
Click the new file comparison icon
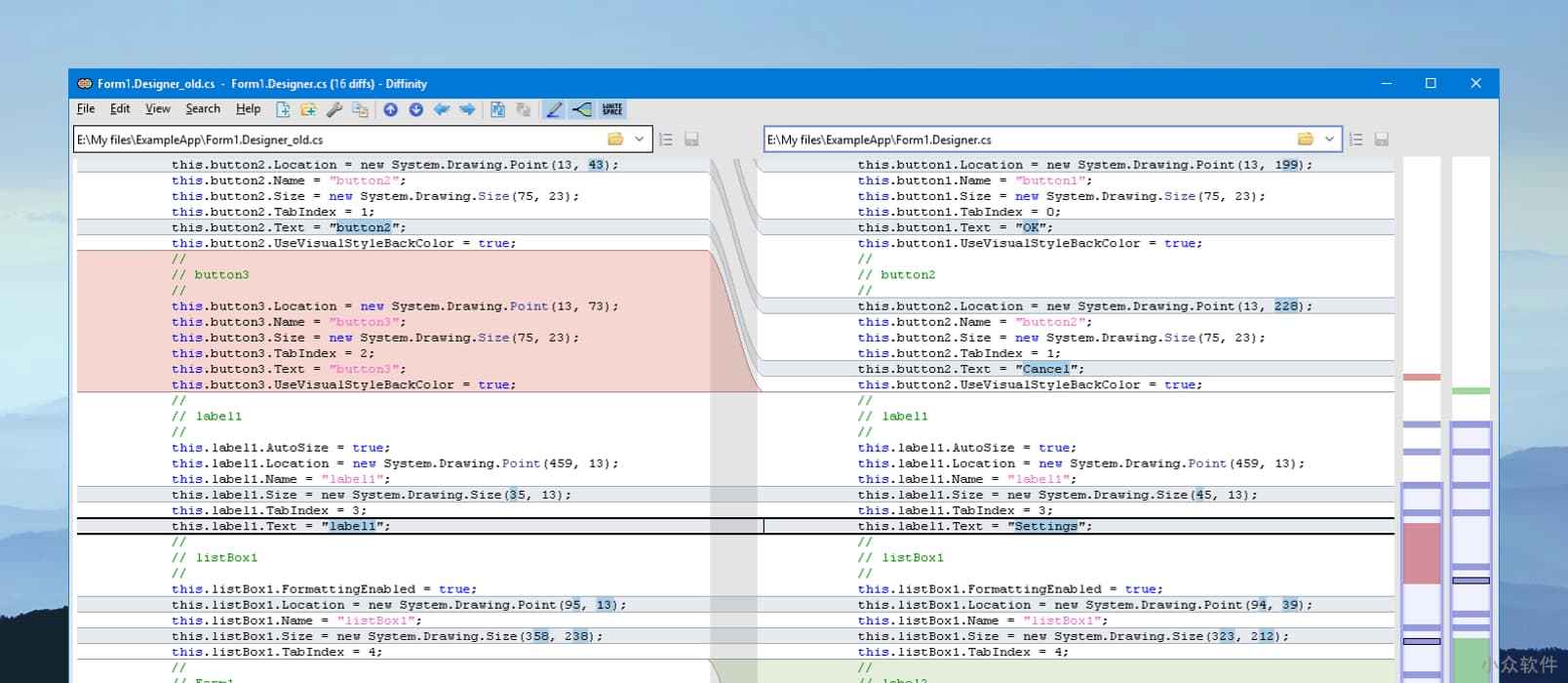coord(283,109)
